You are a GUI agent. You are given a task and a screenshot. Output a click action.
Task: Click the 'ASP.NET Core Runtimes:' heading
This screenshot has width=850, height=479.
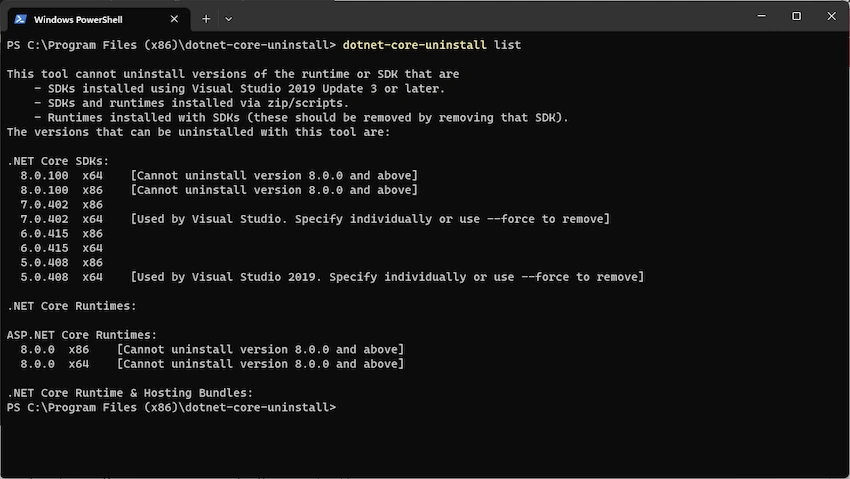pos(82,335)
